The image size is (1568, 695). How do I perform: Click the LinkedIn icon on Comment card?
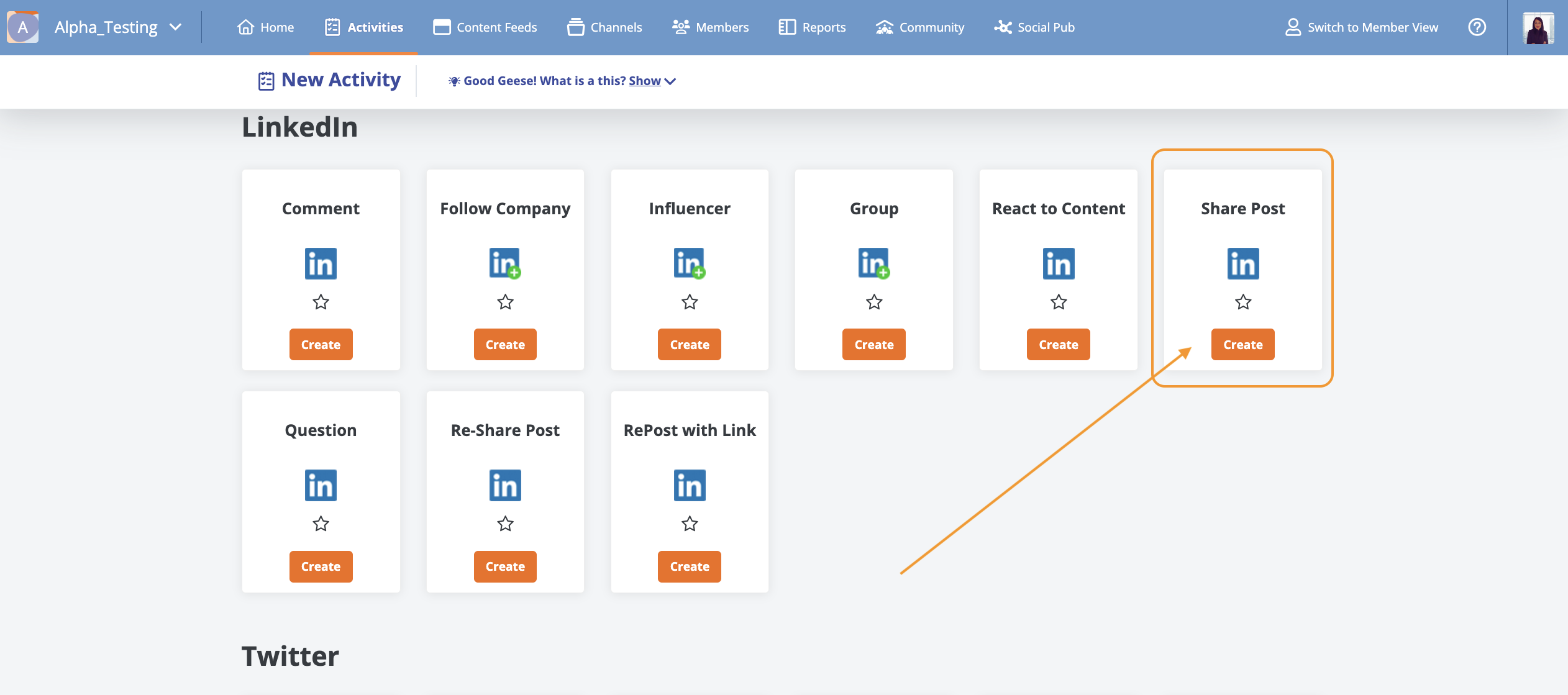[321, 264]
